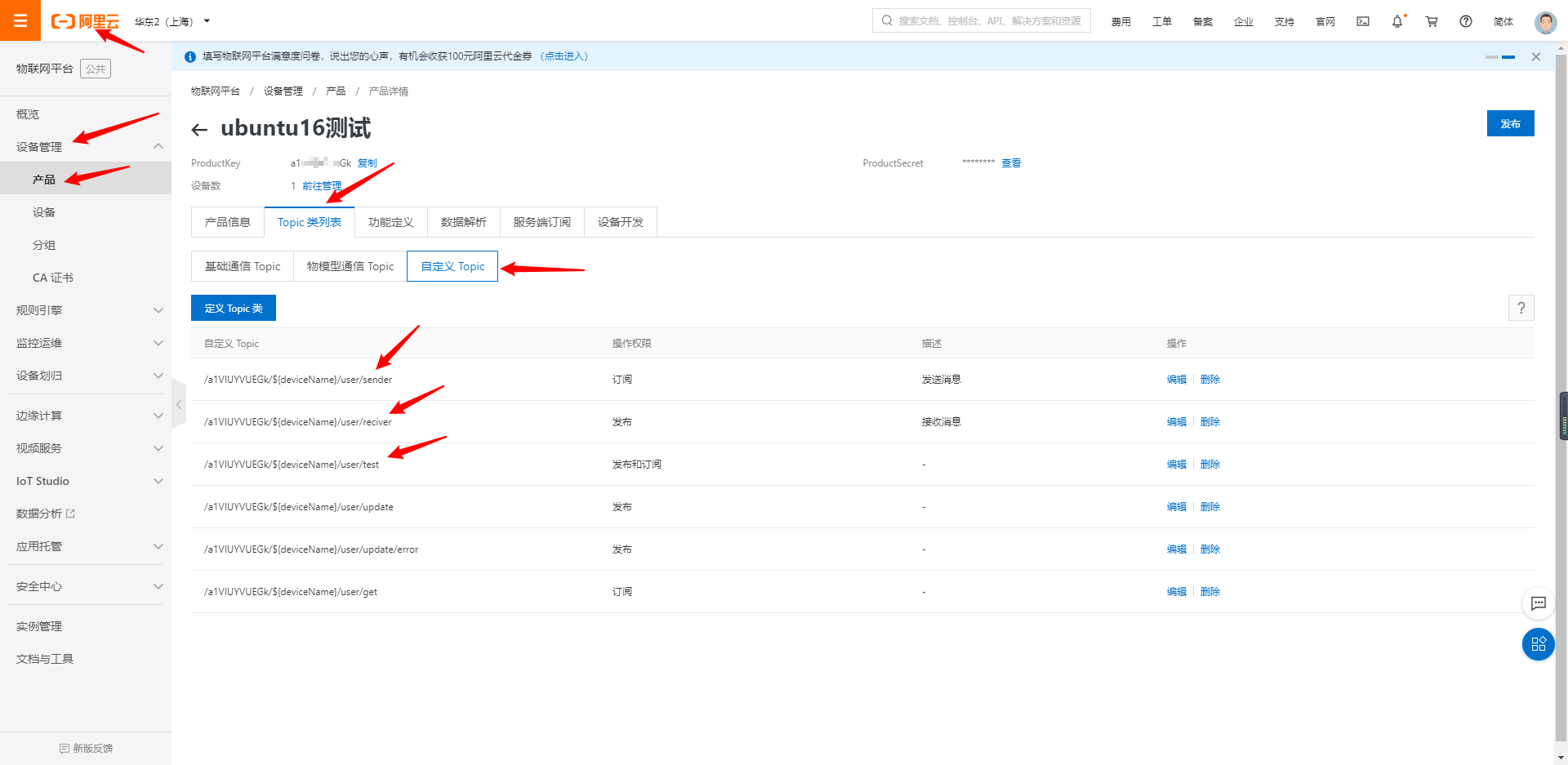Open the blue quick-apps floating button
The image size is (1568, 765).
(x=1539, y=644)
